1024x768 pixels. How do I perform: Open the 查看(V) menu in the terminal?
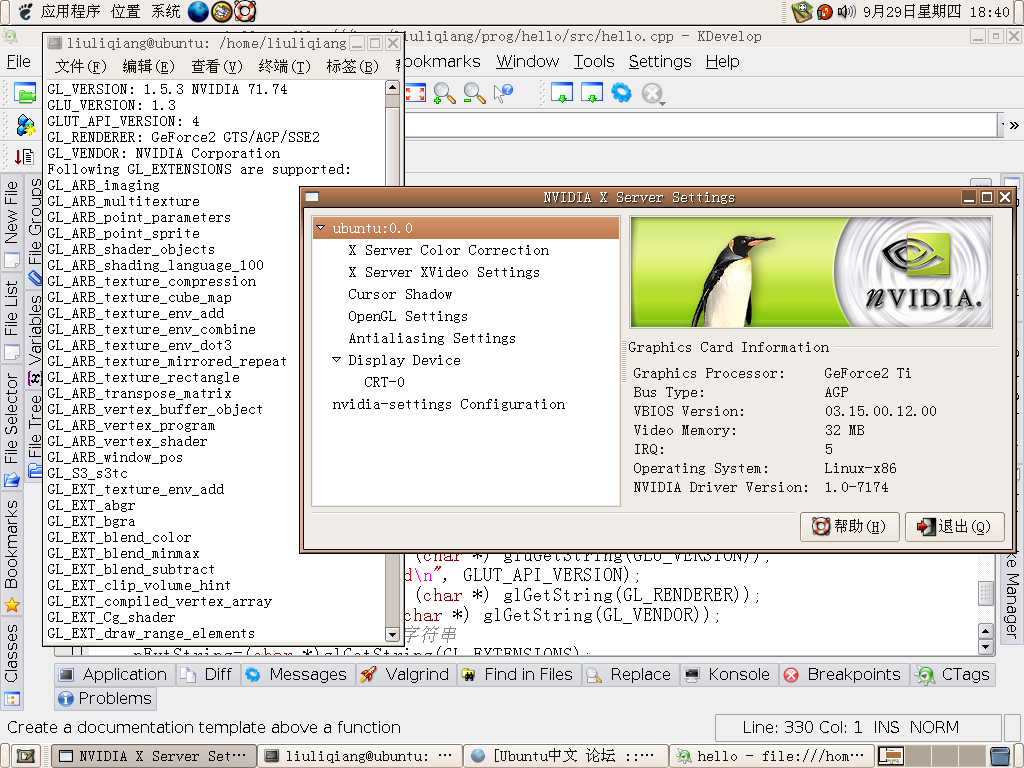(217, 67)
